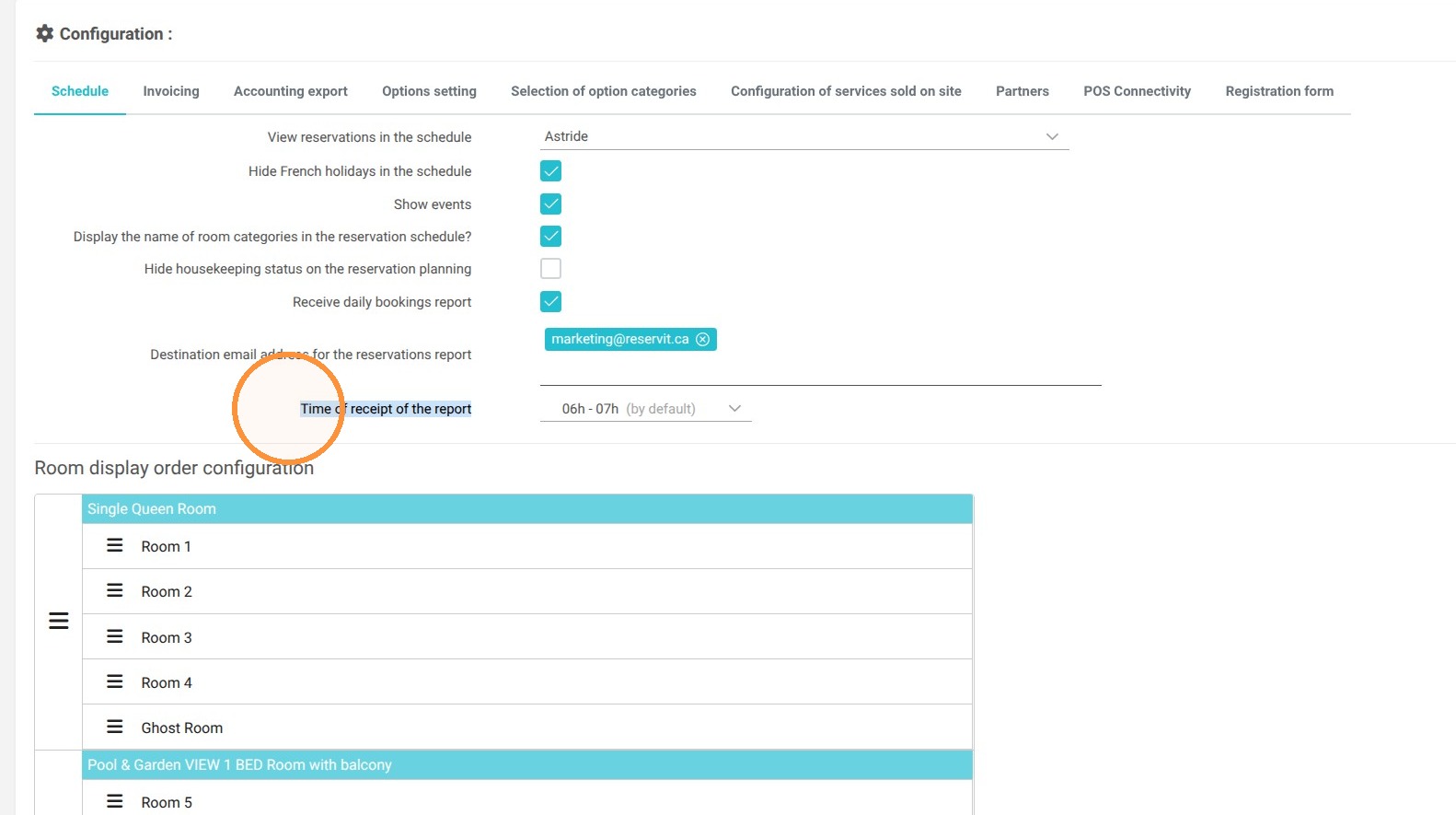Open the Invoicing tab
Screen dimensions: 1456x815
tap(171, 91)
